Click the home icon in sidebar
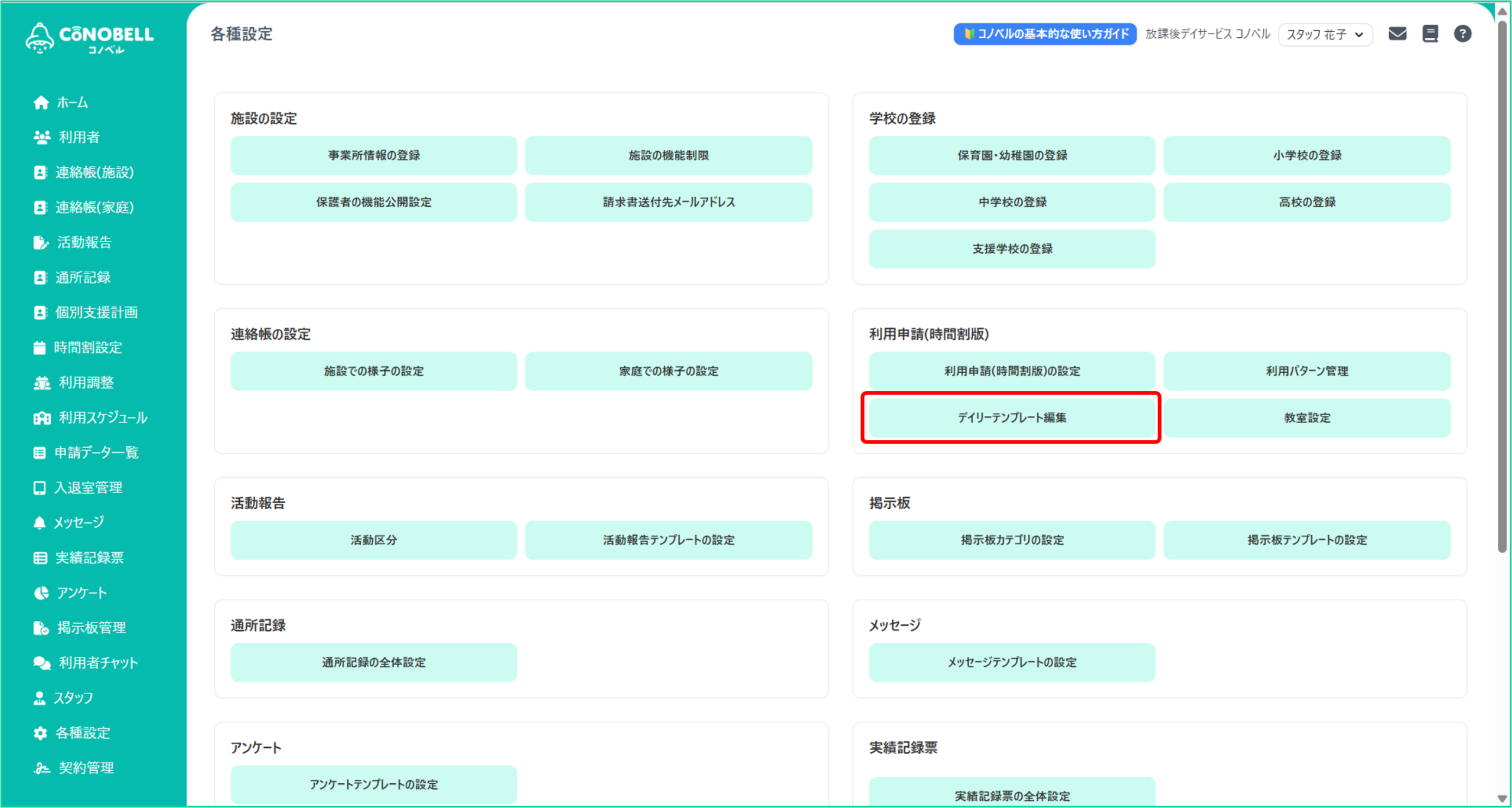Image resolution: width=1512 pixels, height=808 pixels. pos(41,103)
